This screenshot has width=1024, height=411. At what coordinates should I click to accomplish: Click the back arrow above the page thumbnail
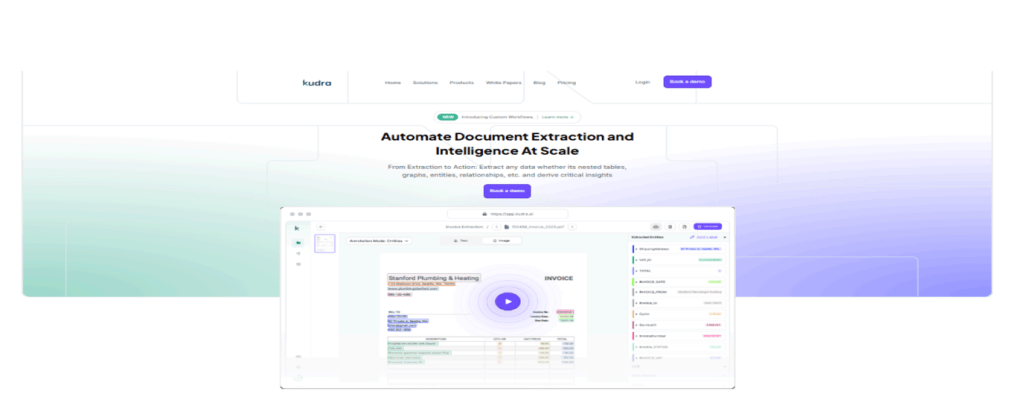(x=320, y=227)
